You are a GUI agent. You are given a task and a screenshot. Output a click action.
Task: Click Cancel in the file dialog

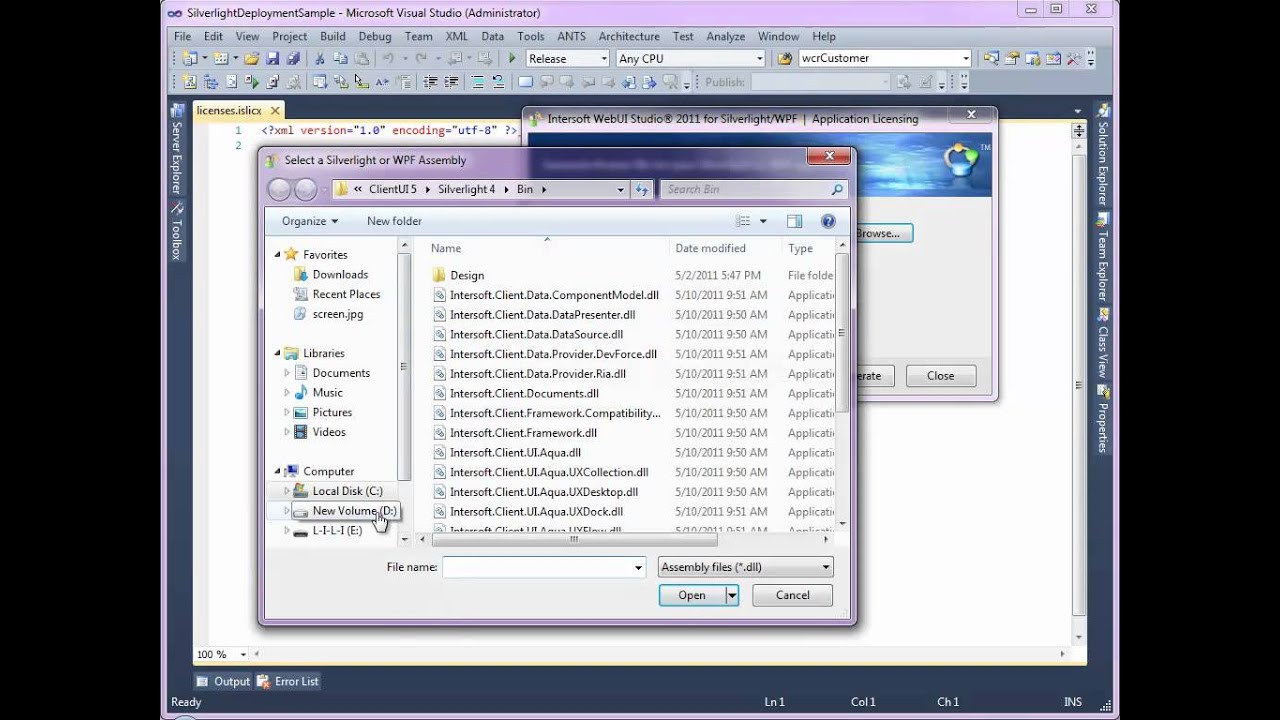pos(793,595)
